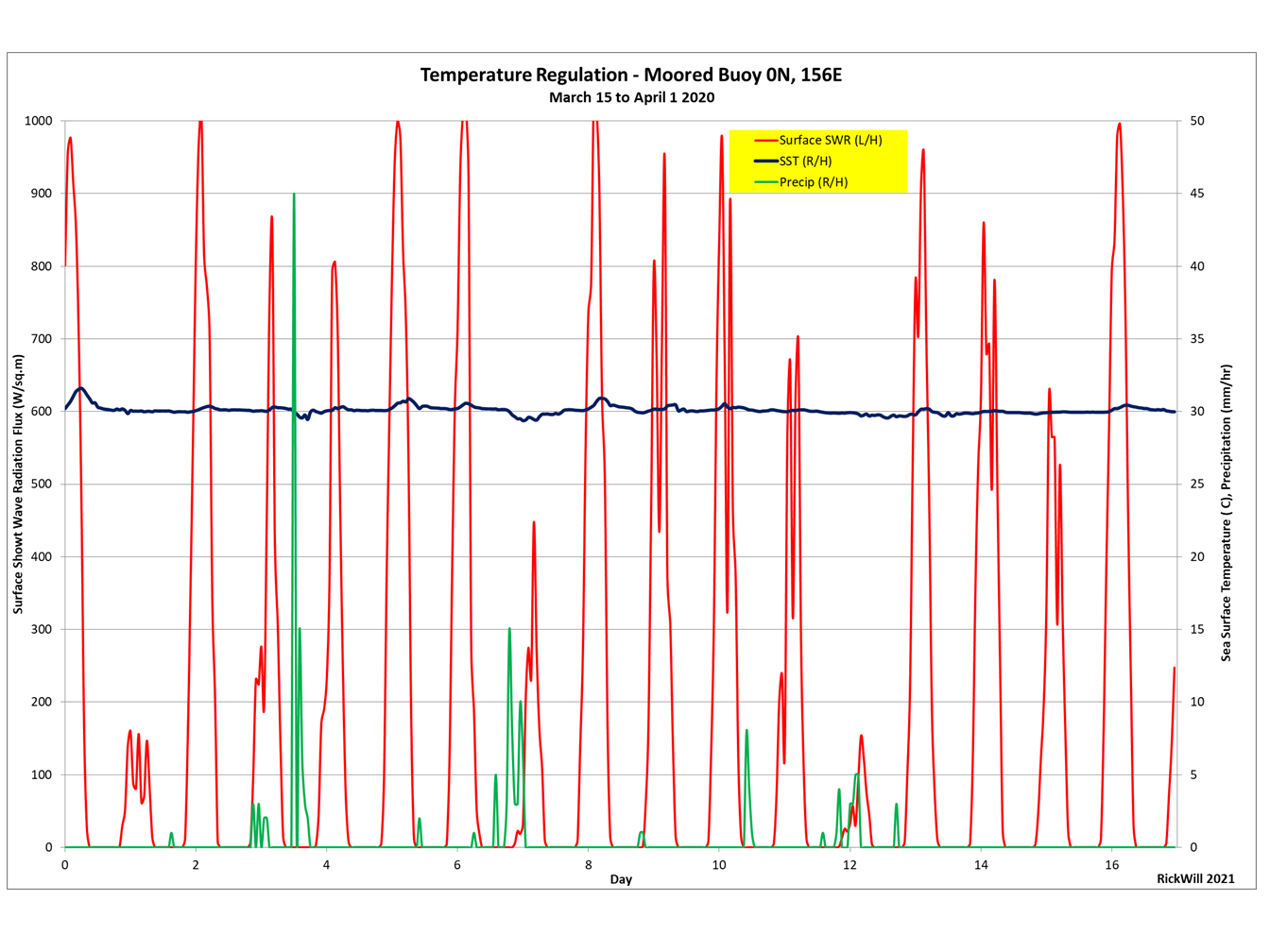Click the day 0 x-axis tick label
Viewport: 1270px width, 952px height.
(64, 865)
